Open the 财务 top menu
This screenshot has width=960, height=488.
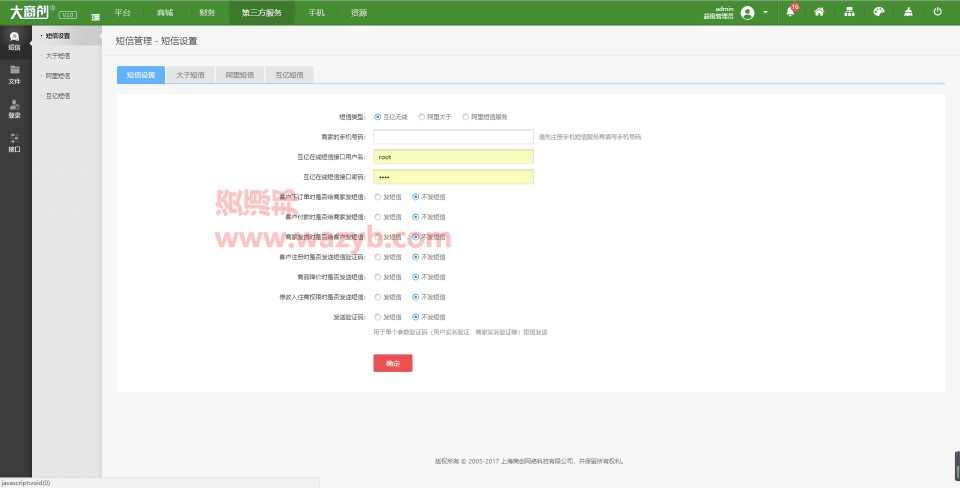tap(207, 12)
